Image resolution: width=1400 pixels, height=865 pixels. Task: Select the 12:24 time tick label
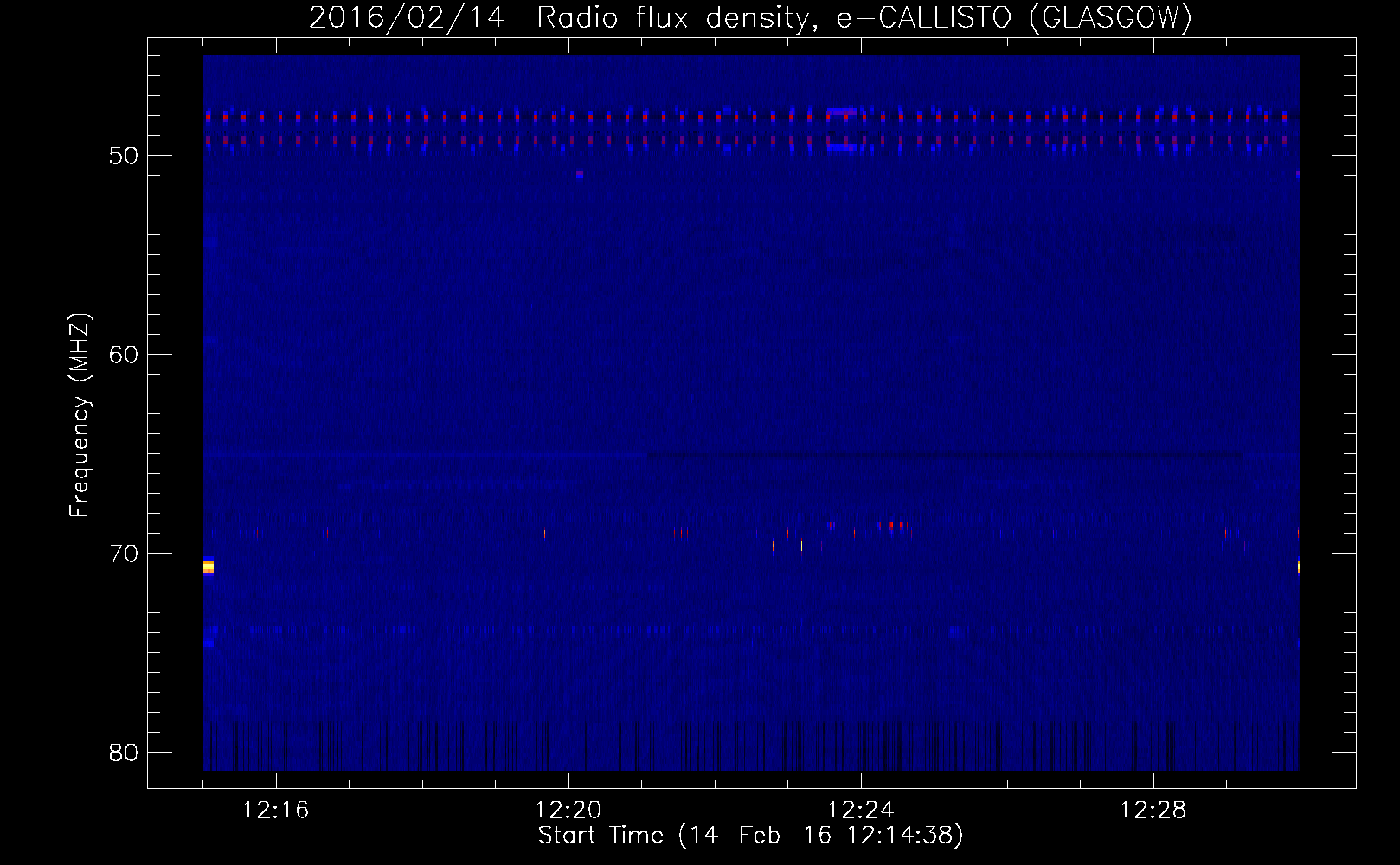[x=861, y=811]
